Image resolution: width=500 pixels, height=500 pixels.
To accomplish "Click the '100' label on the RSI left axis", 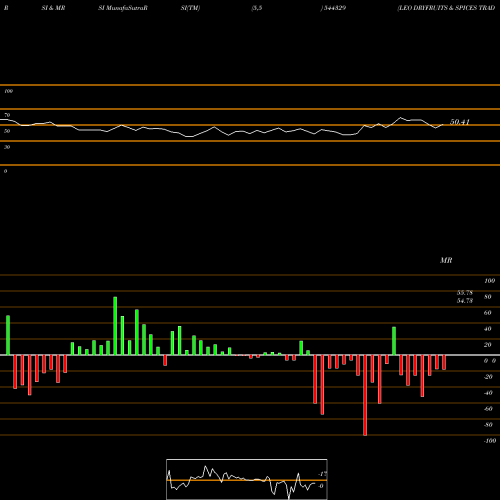I will 8,91.
